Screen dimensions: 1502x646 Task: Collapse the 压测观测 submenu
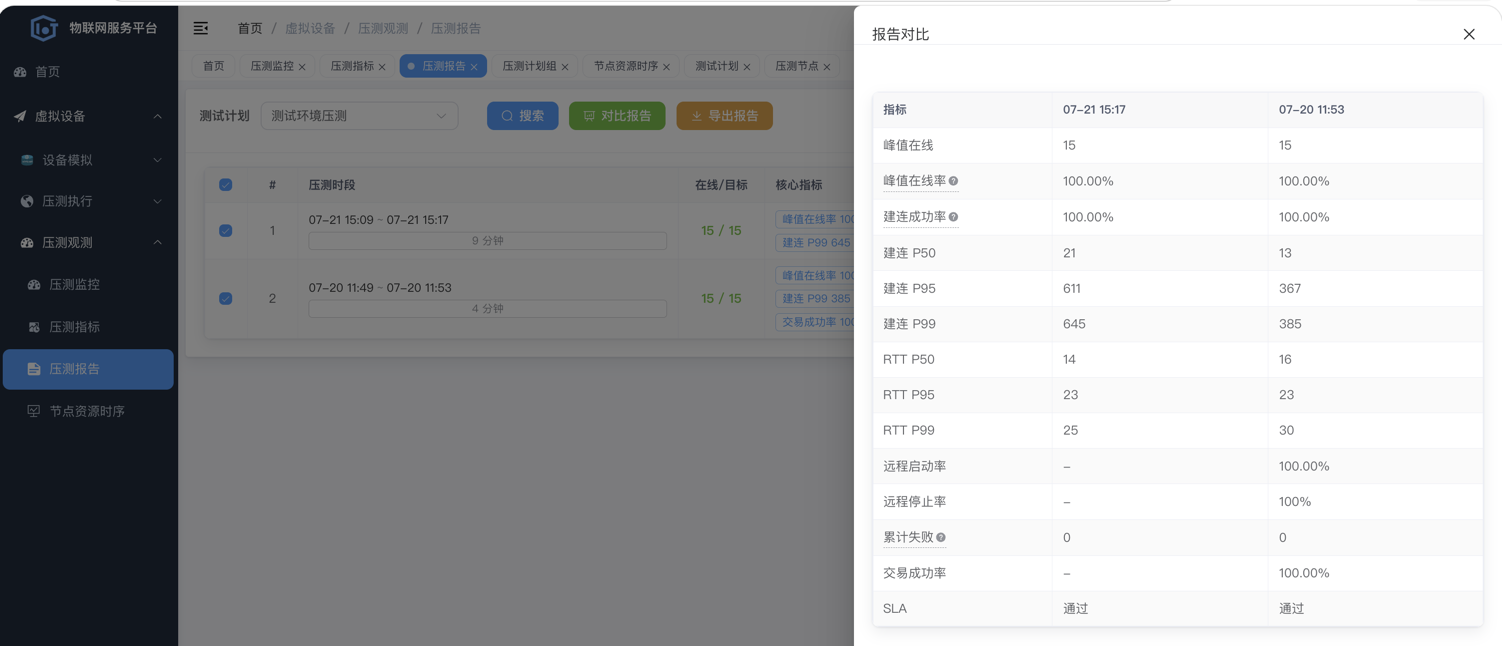(x=157, y=243)
